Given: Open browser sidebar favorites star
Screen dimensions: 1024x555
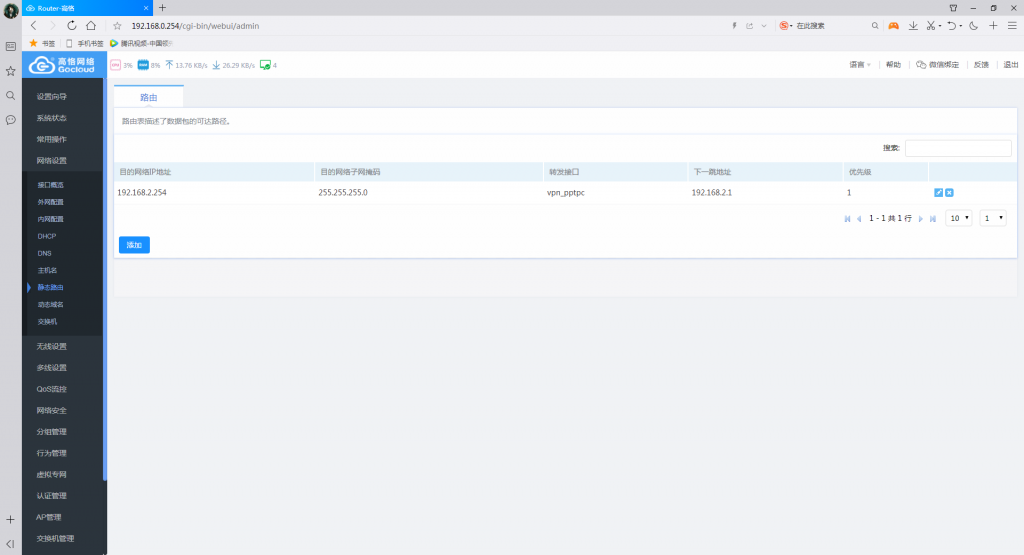Looking at the screenshot, I should click(10, 71).
